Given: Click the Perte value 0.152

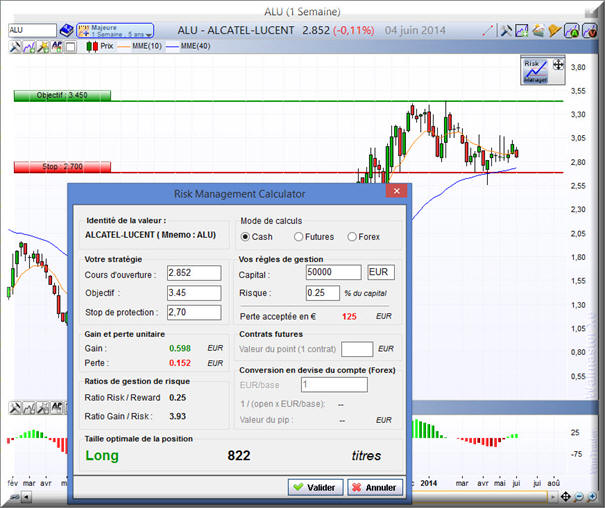Looking at the screenshot, I should coord(180,363).
